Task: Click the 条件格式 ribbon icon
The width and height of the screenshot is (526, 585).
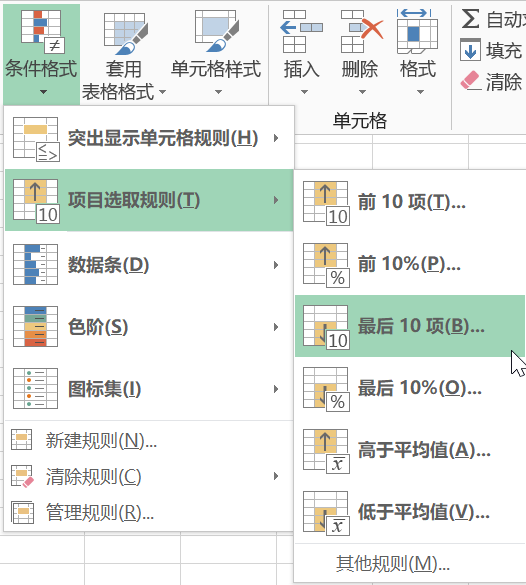Action: (43, 31)
